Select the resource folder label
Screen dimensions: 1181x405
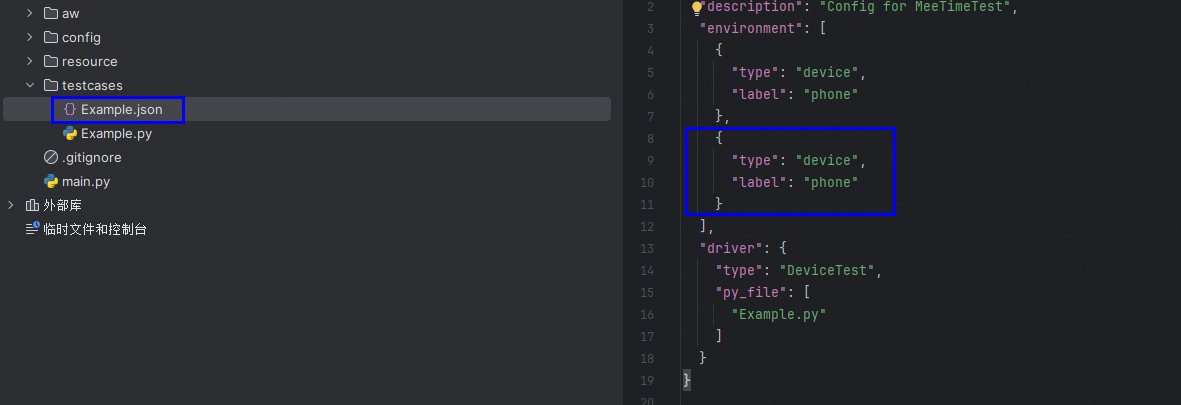90,62
